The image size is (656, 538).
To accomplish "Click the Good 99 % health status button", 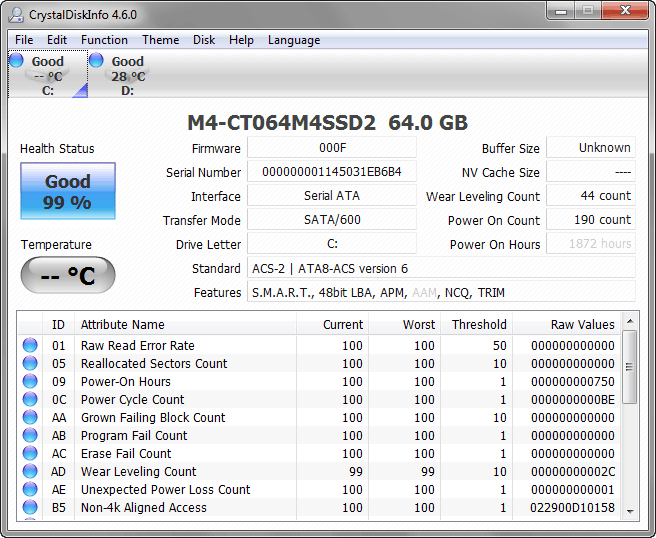I will [x=68, y=191].
